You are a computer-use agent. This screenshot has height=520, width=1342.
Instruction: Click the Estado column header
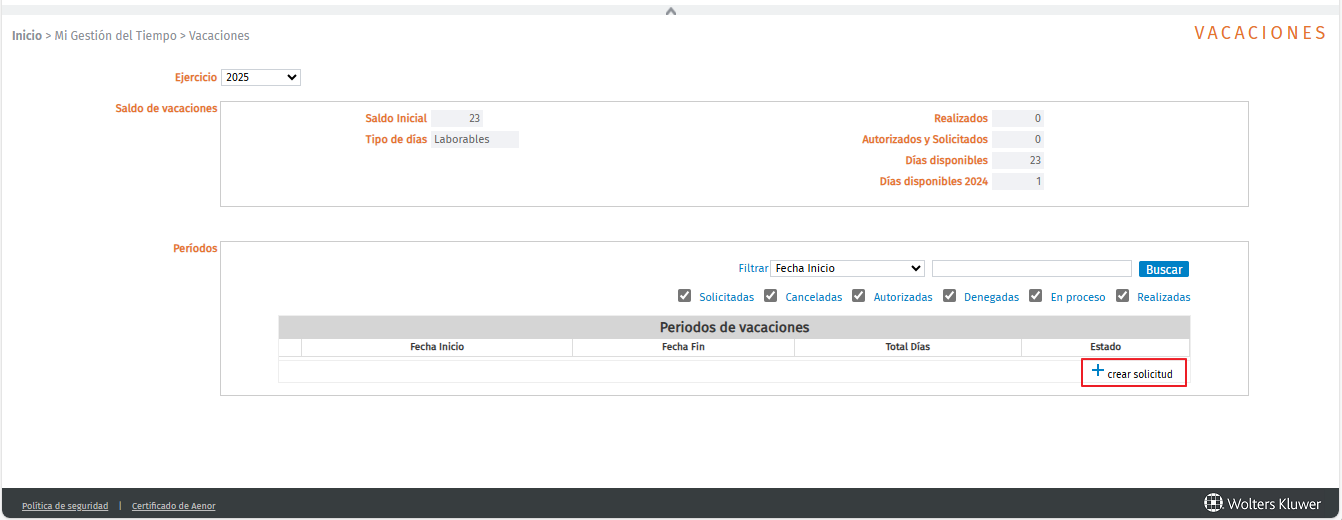1106,347
